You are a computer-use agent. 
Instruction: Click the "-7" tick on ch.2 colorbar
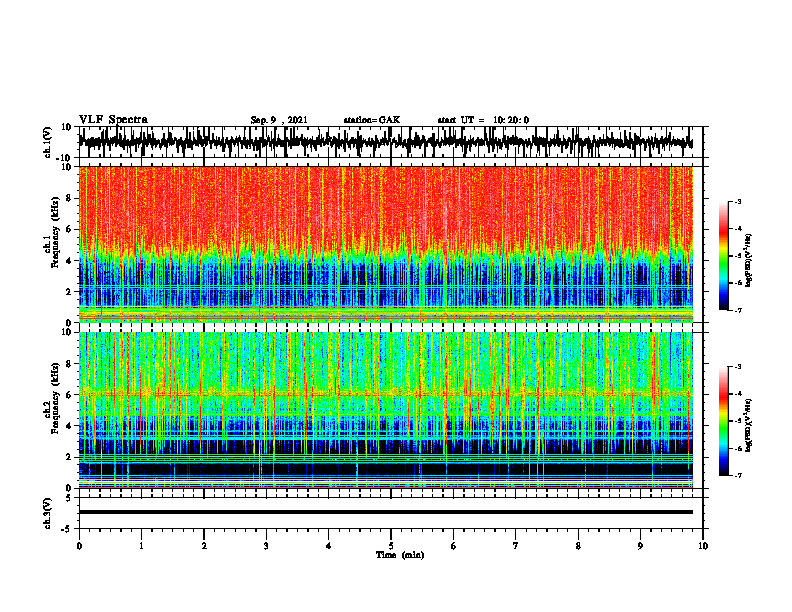click(x=737, y=475)
